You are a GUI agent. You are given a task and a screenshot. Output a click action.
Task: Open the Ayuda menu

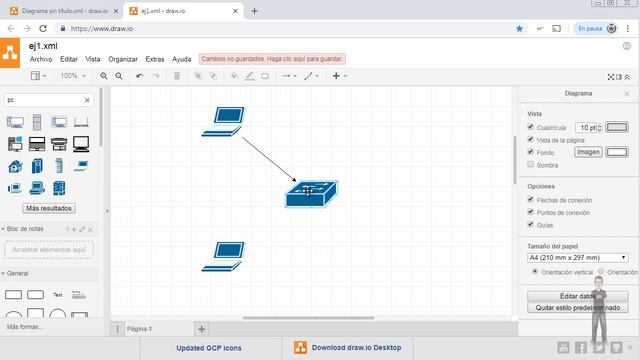click(182, 59)
